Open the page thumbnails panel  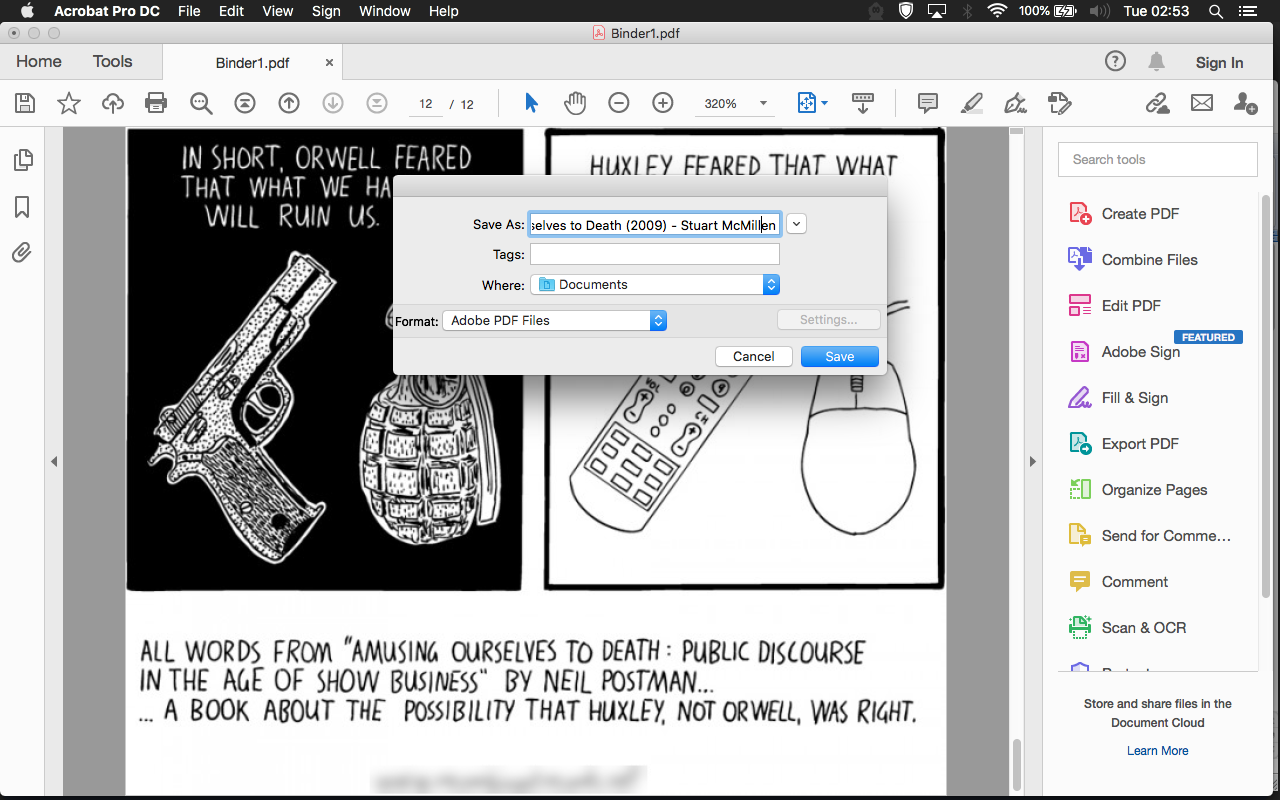pos(22,160)
